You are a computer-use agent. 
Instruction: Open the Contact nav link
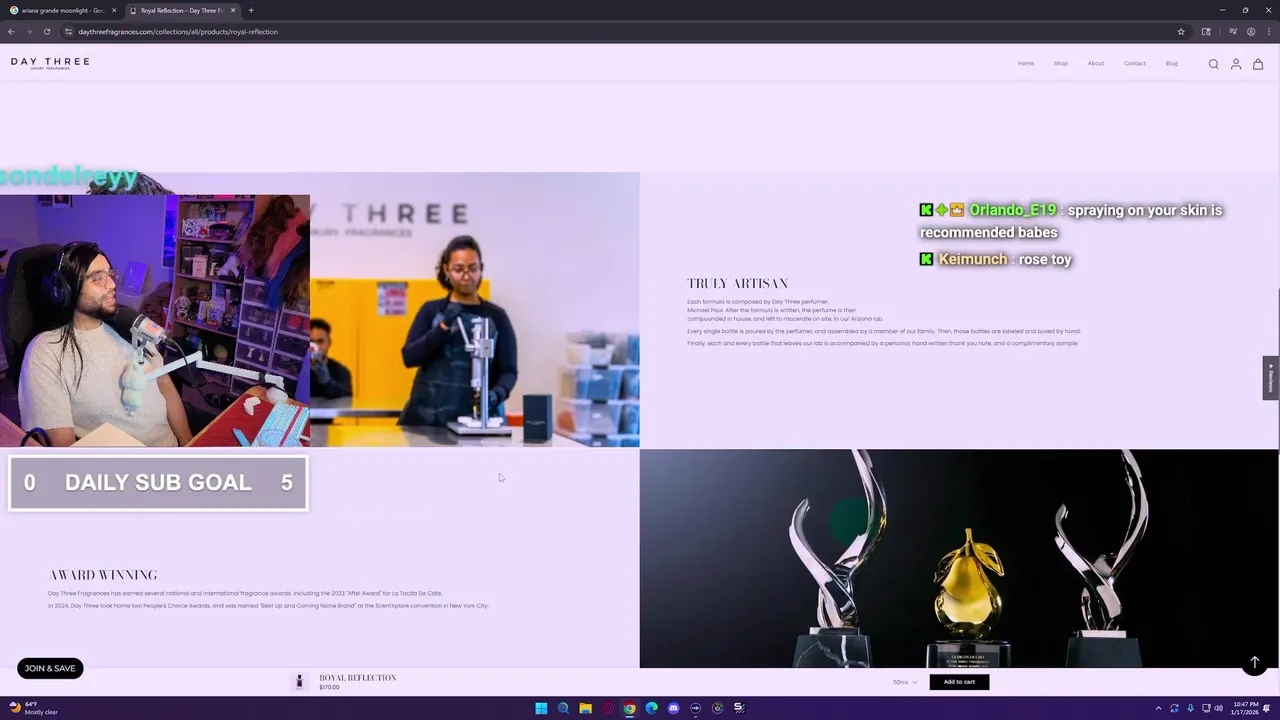click(x=1135, y=64)
